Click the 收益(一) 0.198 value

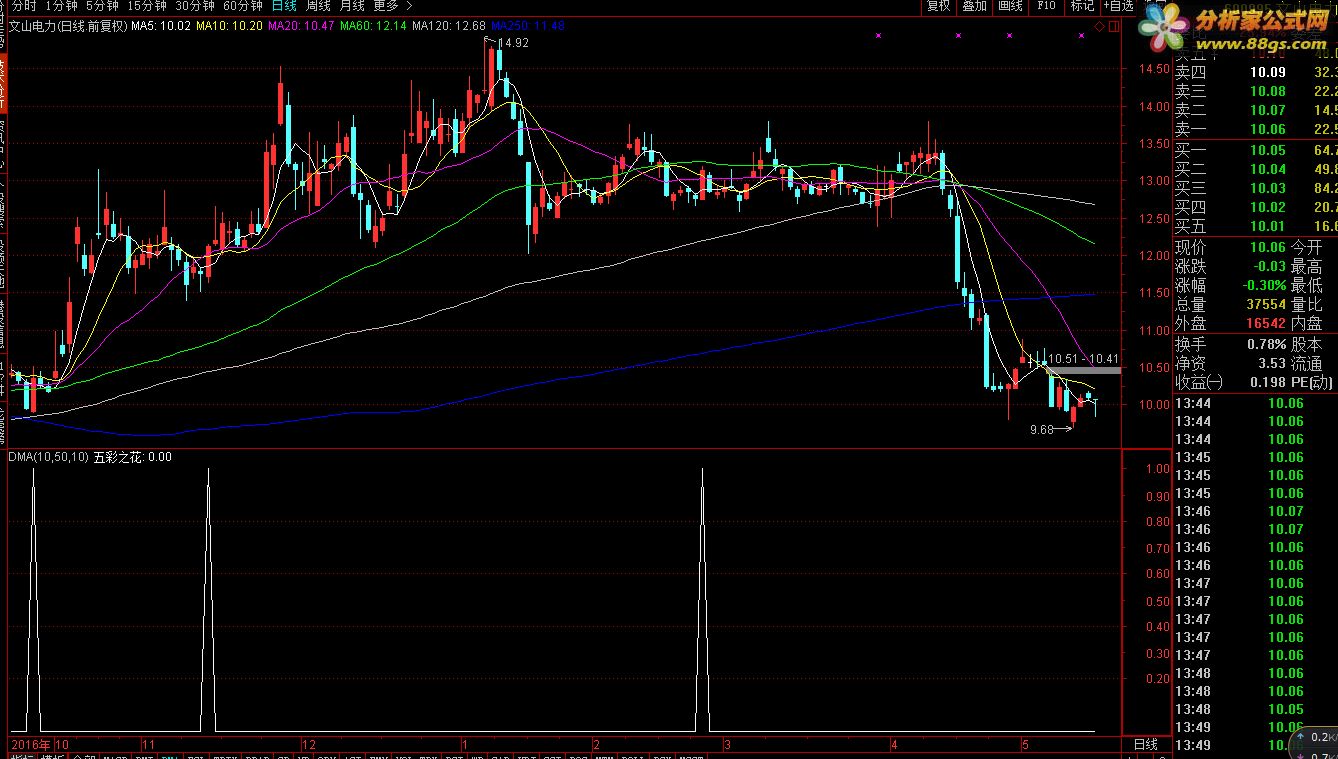1267,382
